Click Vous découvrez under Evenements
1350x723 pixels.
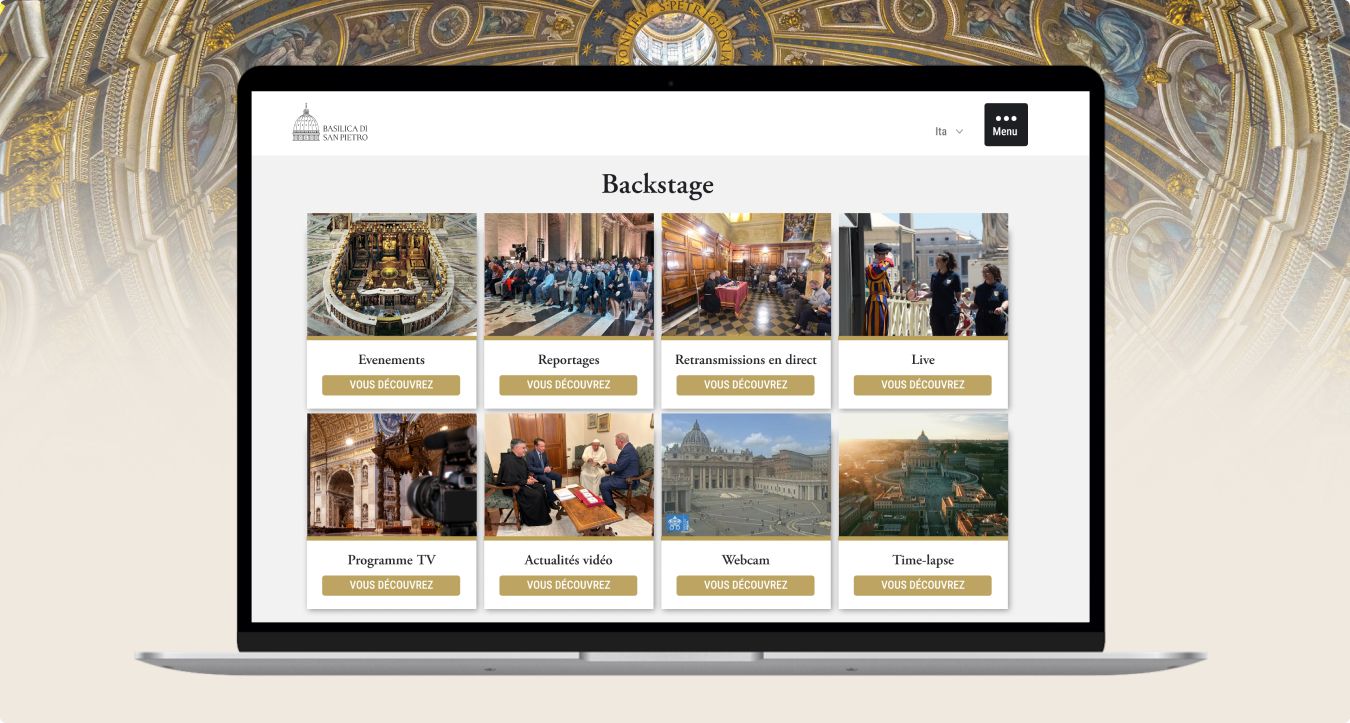[391, 385]
